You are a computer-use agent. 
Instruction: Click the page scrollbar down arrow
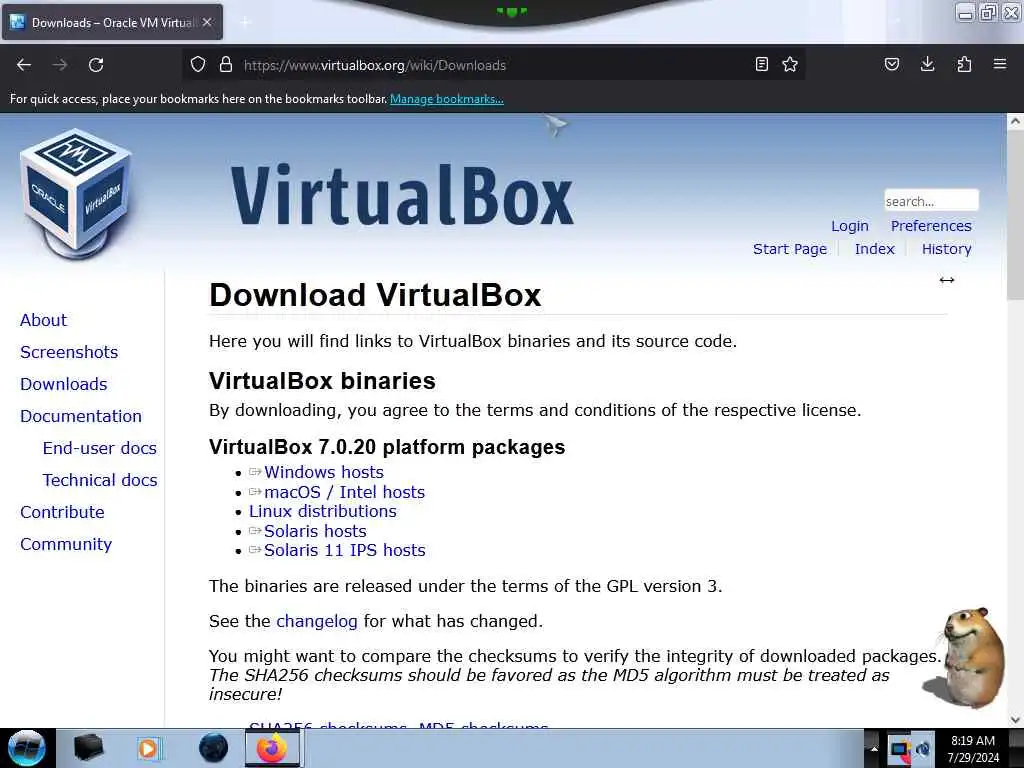pos(1015,720)
